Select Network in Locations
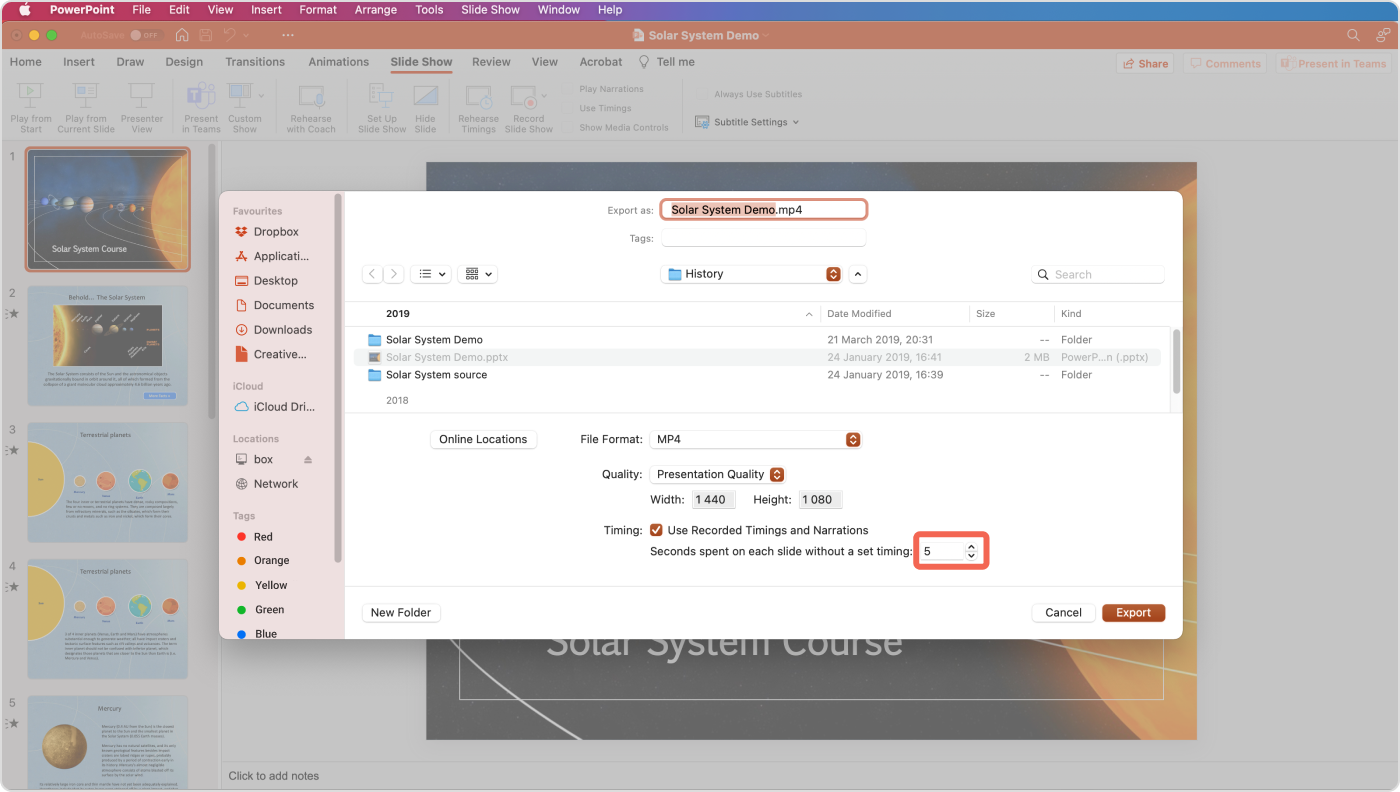1400x792 pixels. coord(275,484)
